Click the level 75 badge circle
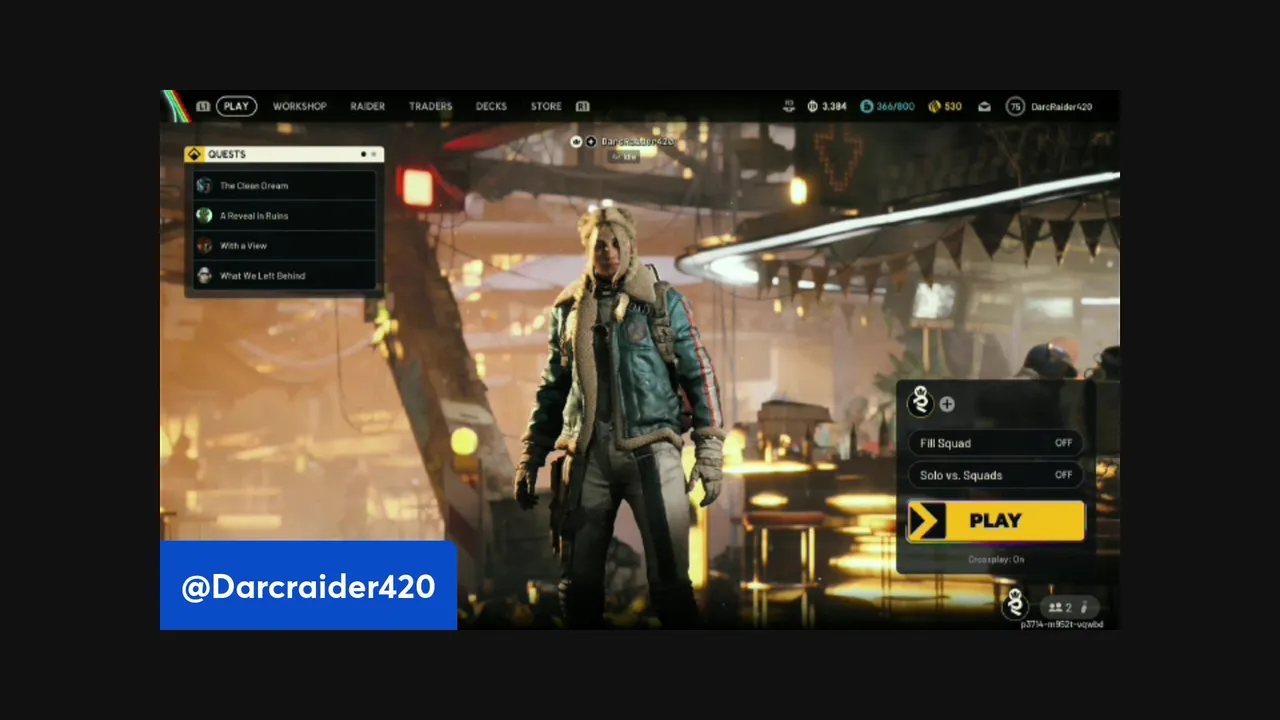The width and height of the screenshot is (1280, 720). tap(1015, 106)
